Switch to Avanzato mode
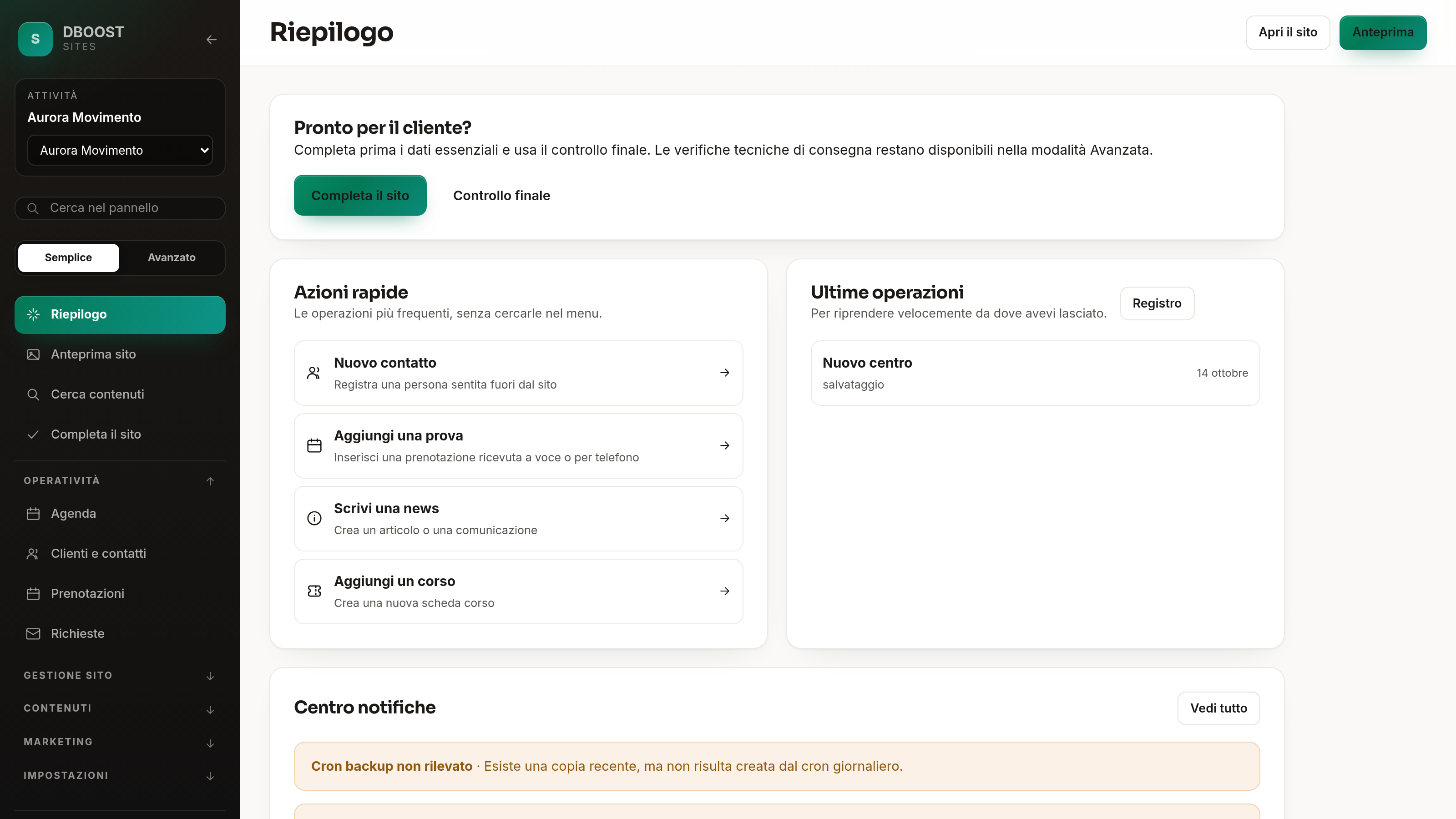 tap(171, 258)
